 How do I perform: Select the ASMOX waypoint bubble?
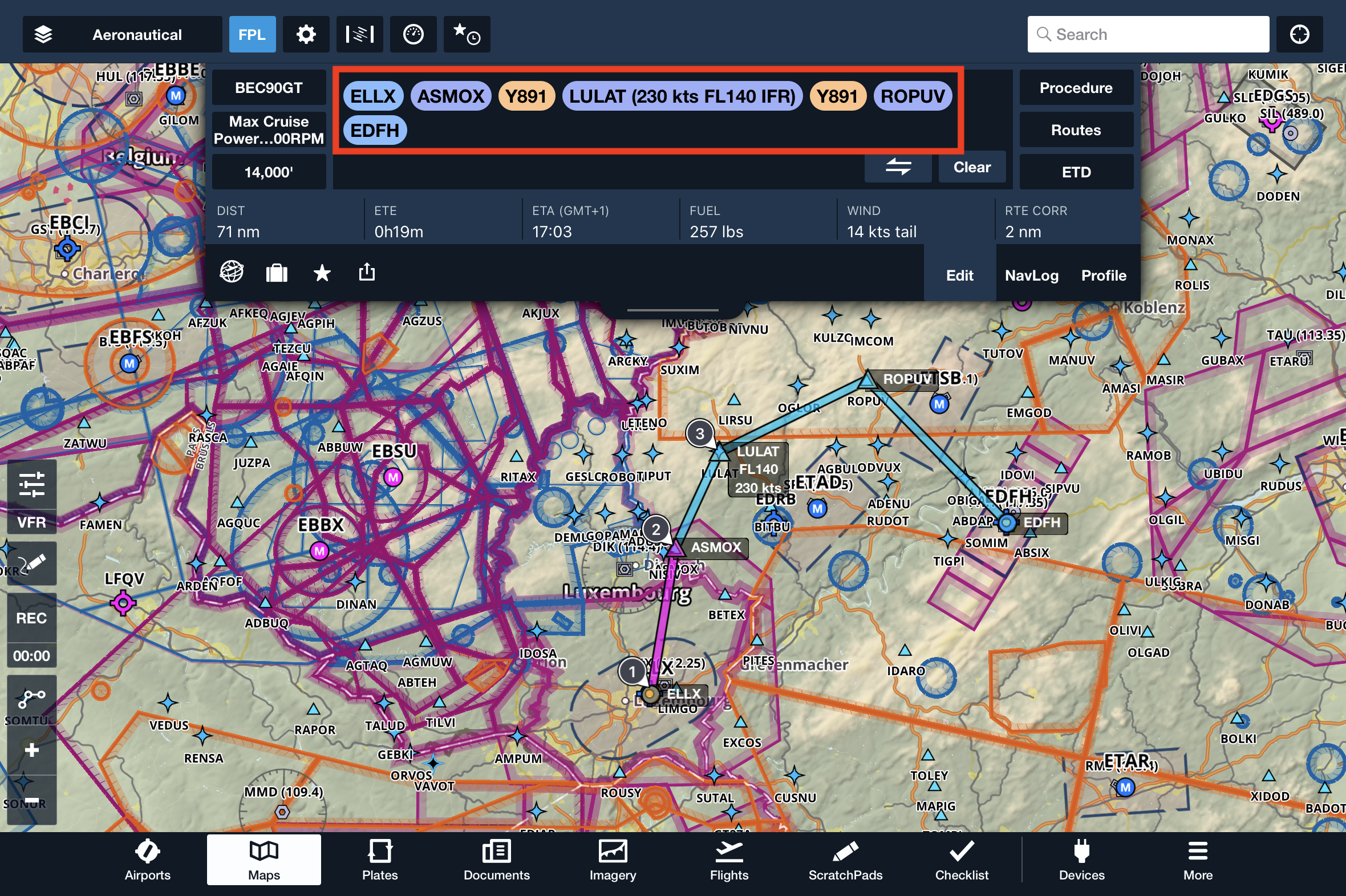coord(451,96)
